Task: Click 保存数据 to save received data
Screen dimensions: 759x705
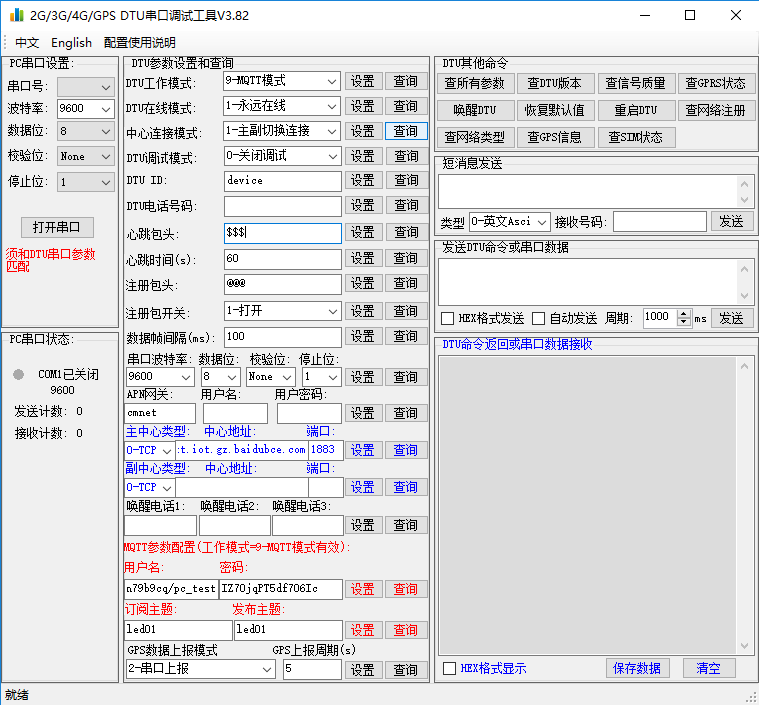Action: [637, 668]
